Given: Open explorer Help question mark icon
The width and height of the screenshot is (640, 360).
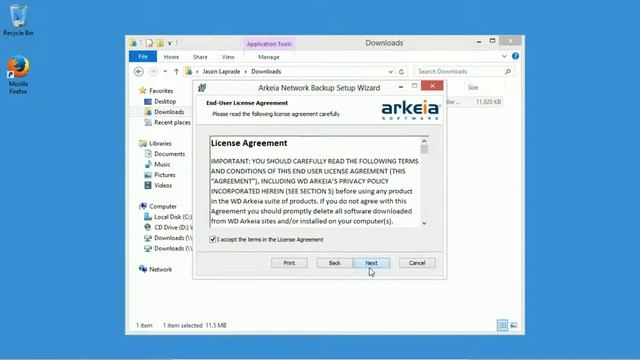Looking at the screenshot, I should coord(516,56).
